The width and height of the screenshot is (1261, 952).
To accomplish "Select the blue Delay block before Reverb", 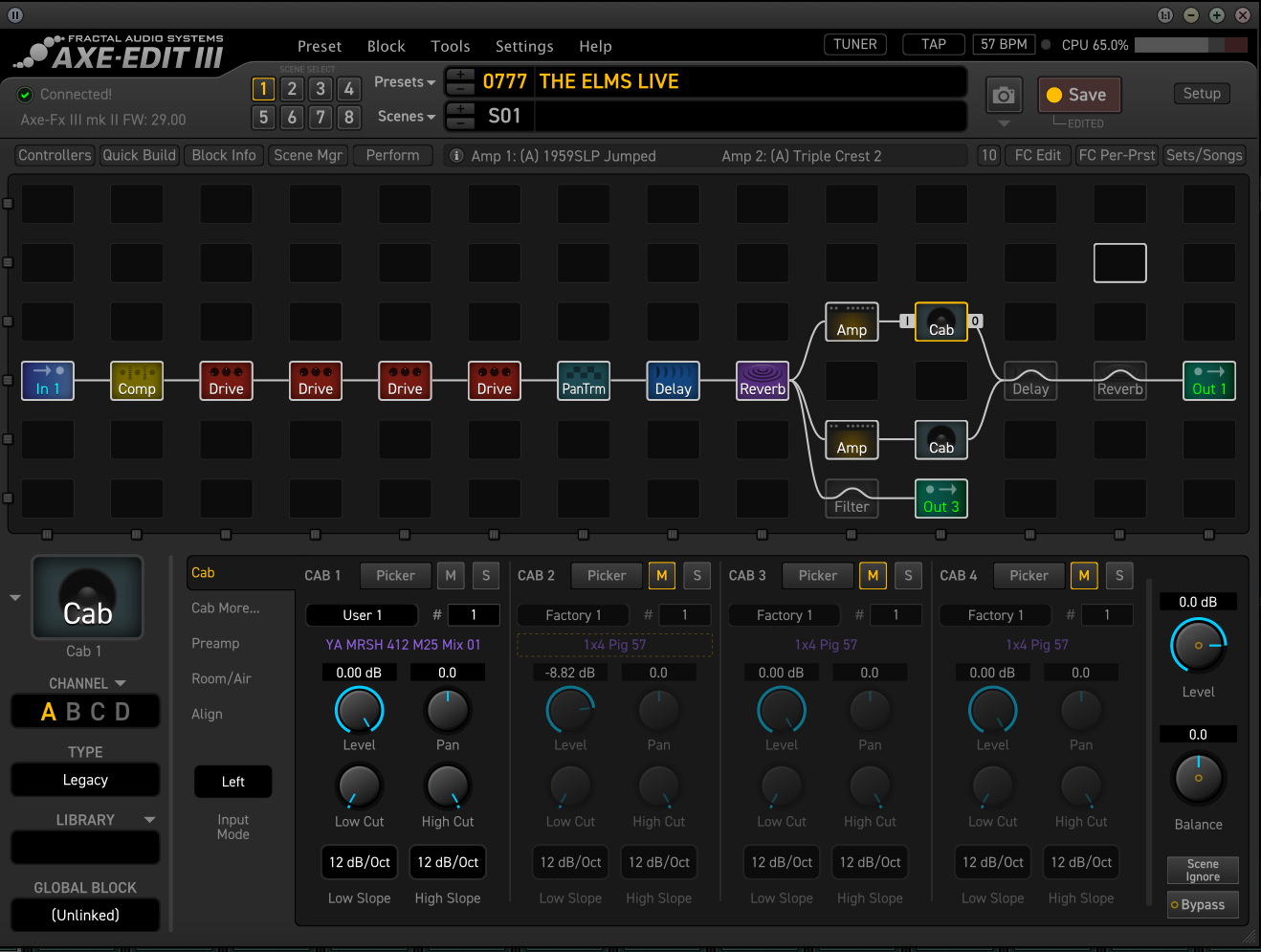I will coord(674,381).
